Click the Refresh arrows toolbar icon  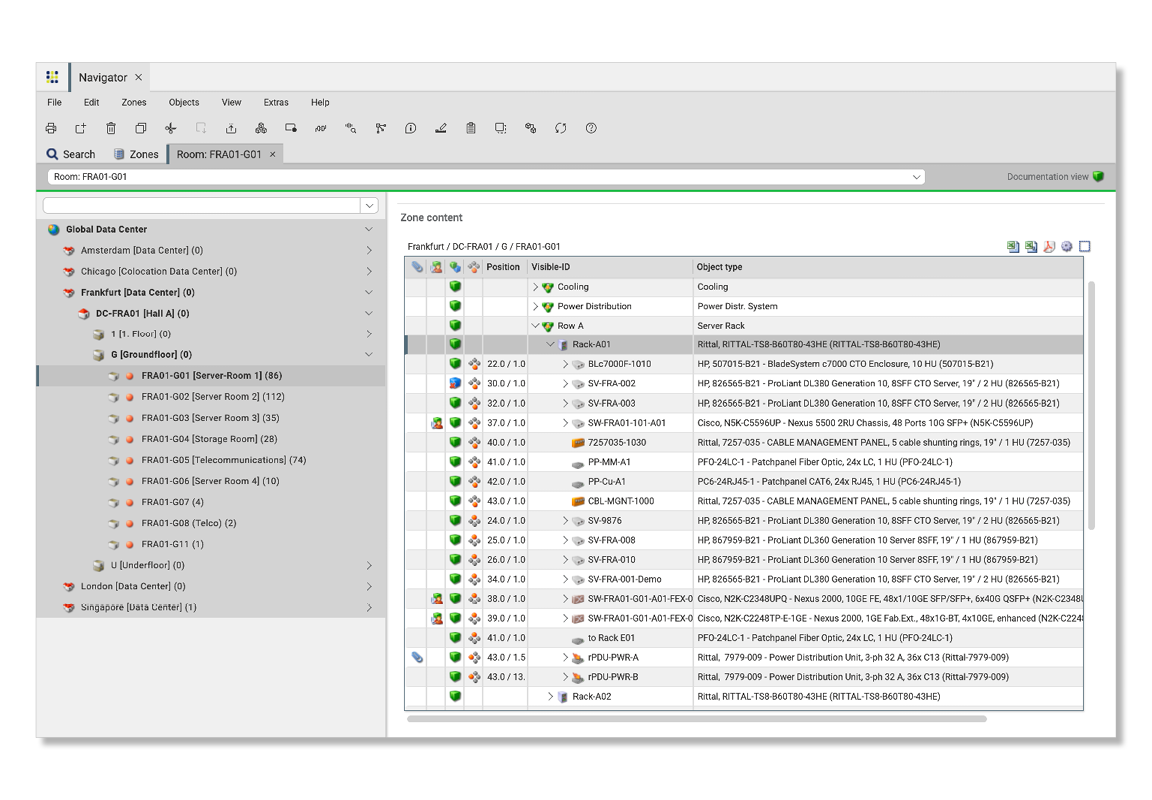click(561, 128)
